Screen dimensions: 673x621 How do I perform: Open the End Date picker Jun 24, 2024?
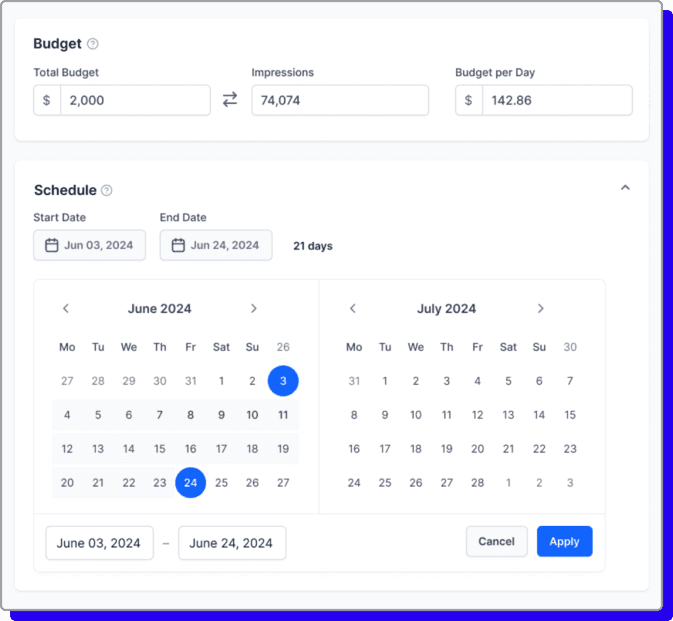tap(216, 245)
